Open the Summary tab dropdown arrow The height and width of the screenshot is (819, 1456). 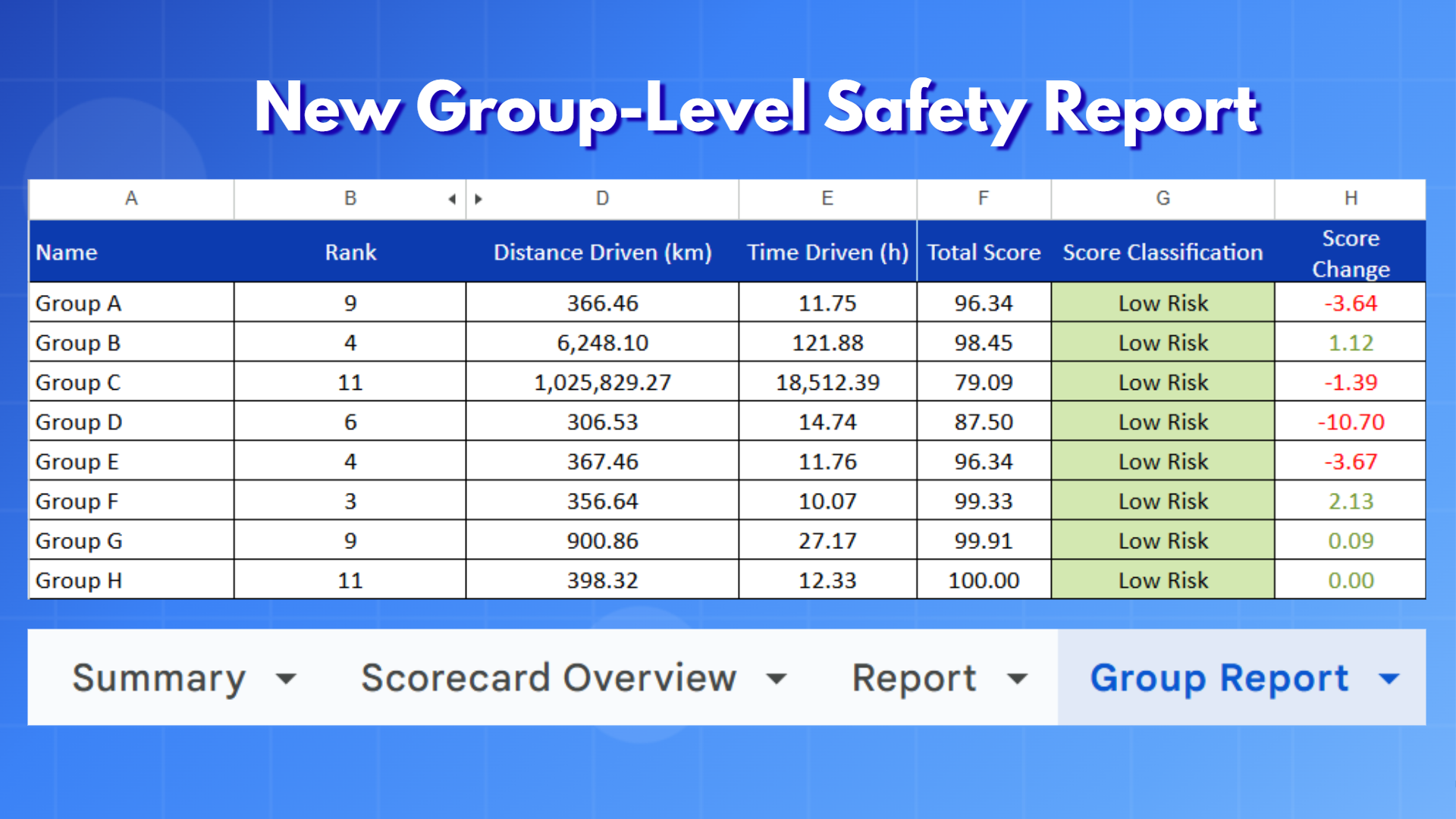click(x=286, y=679)
